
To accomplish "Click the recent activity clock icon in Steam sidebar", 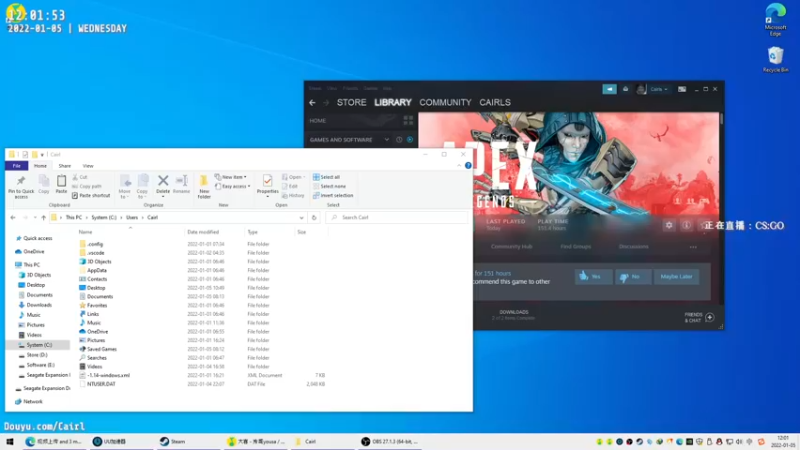I will point(399,140).
